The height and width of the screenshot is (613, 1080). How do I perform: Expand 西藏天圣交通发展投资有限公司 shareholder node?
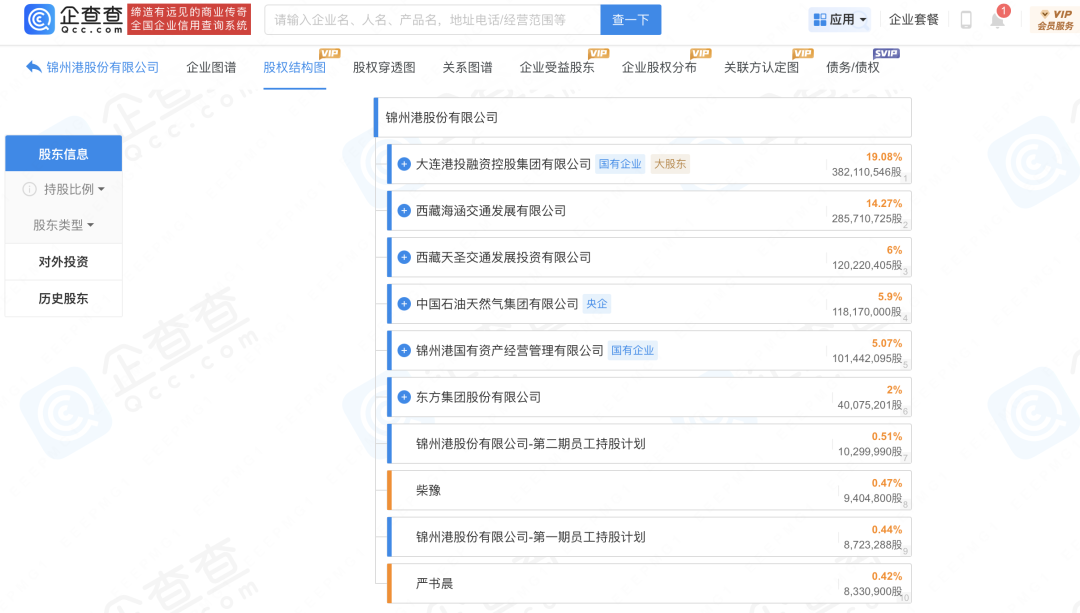click(x=404, y=258)
